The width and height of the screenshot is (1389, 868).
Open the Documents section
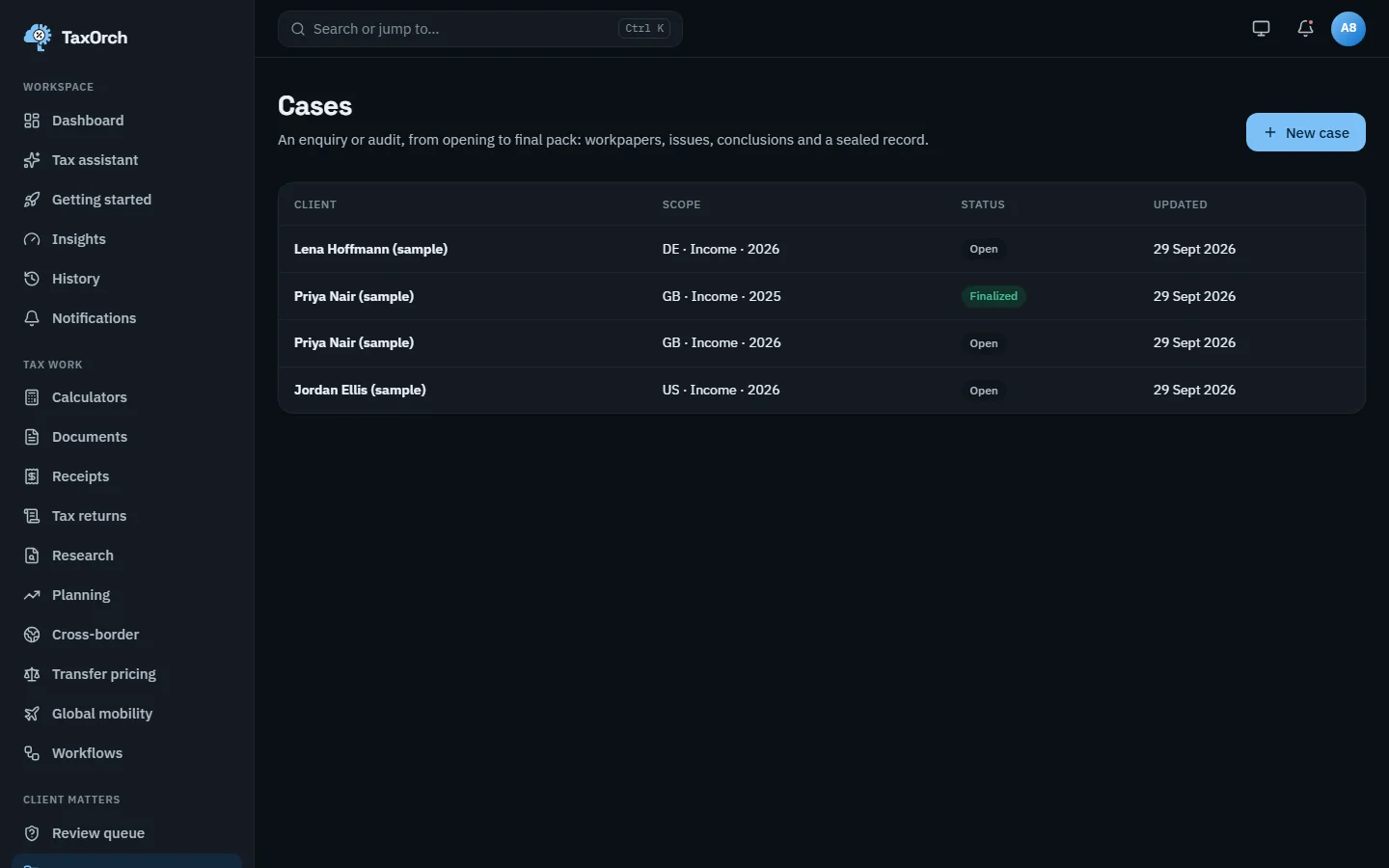click(x=127, y=437)
